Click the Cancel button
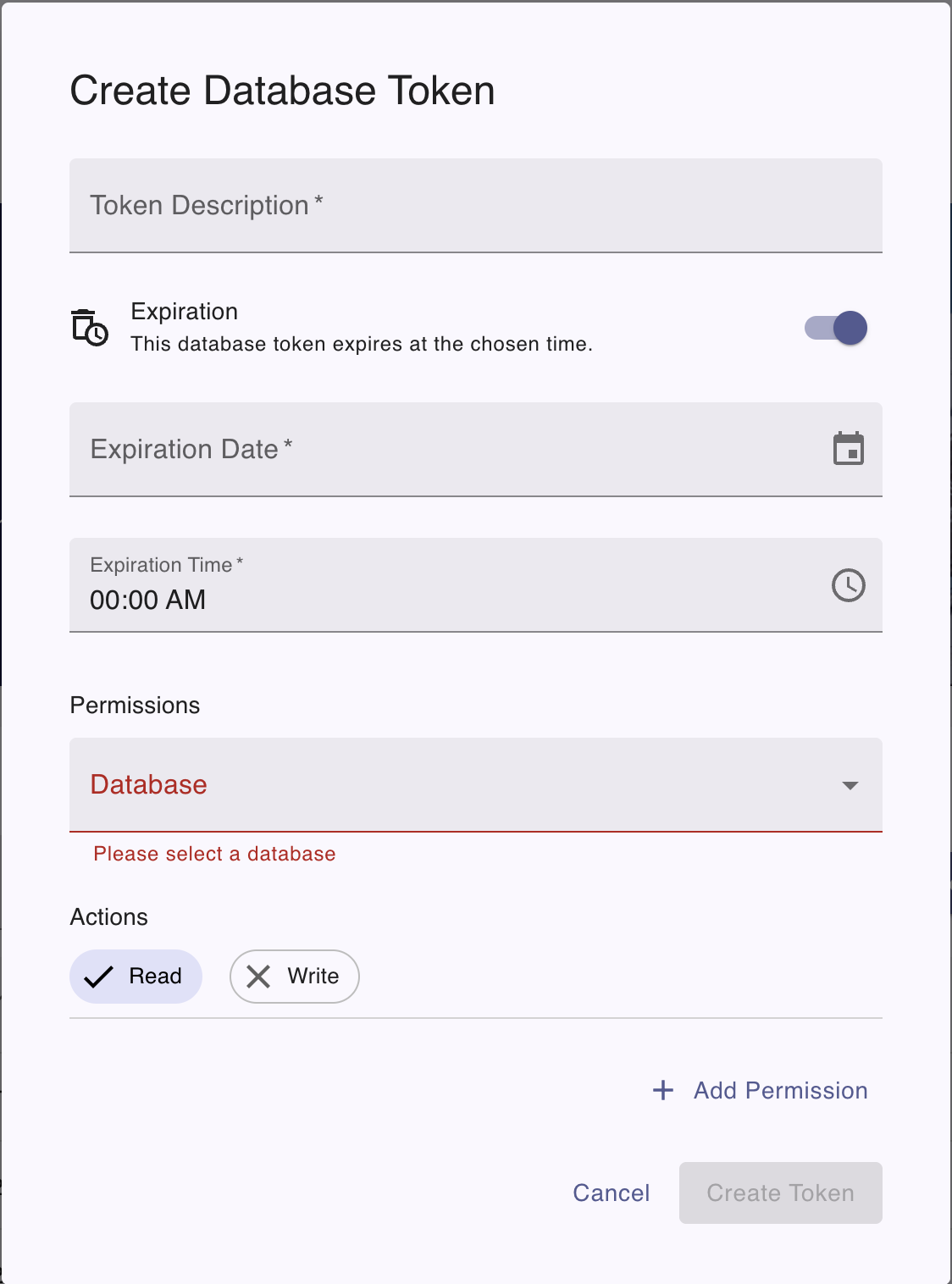The height and width of the screenshot is (1284, 952). [611, 1193]
